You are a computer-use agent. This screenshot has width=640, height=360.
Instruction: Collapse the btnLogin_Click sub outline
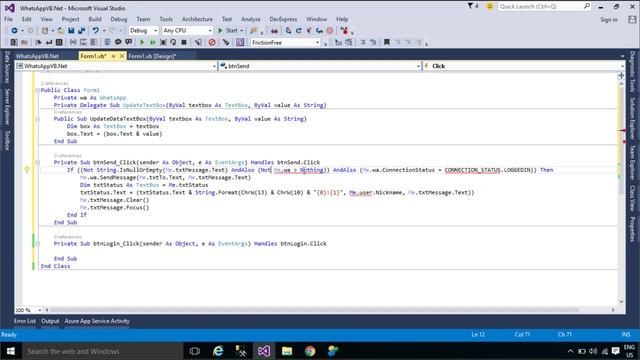[x=38, y=244]
